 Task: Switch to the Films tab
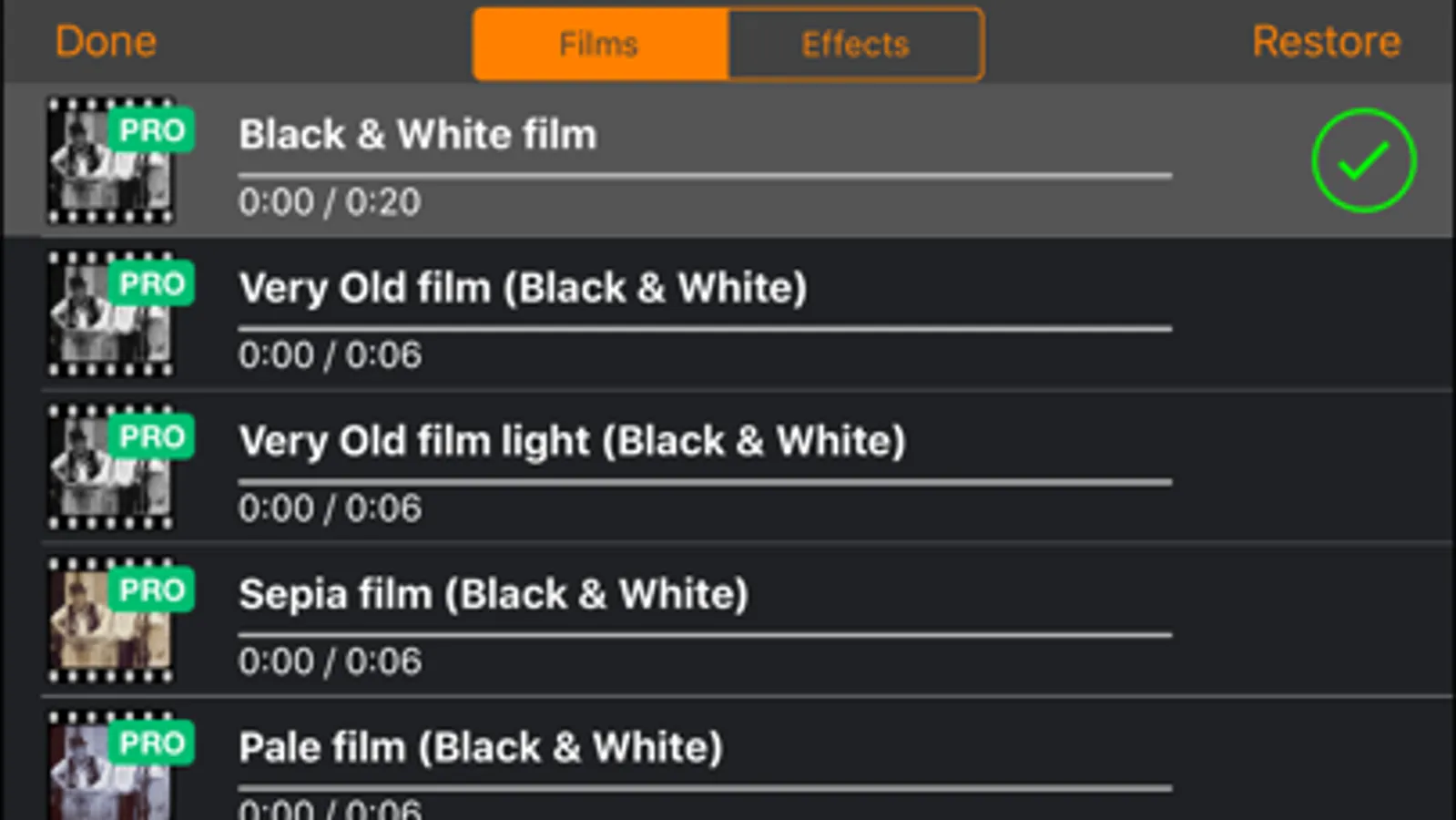tap(599, 44)
